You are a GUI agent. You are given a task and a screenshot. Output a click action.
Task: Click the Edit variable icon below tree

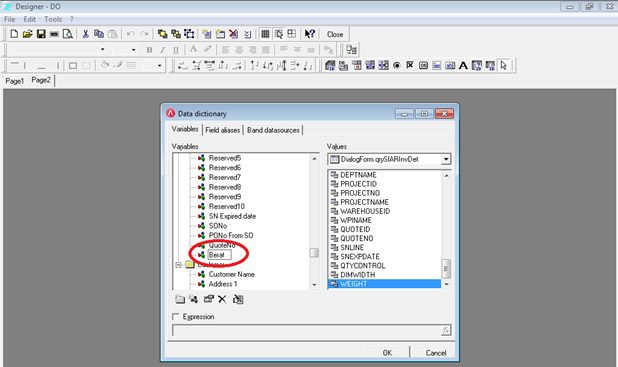(208, 300)
